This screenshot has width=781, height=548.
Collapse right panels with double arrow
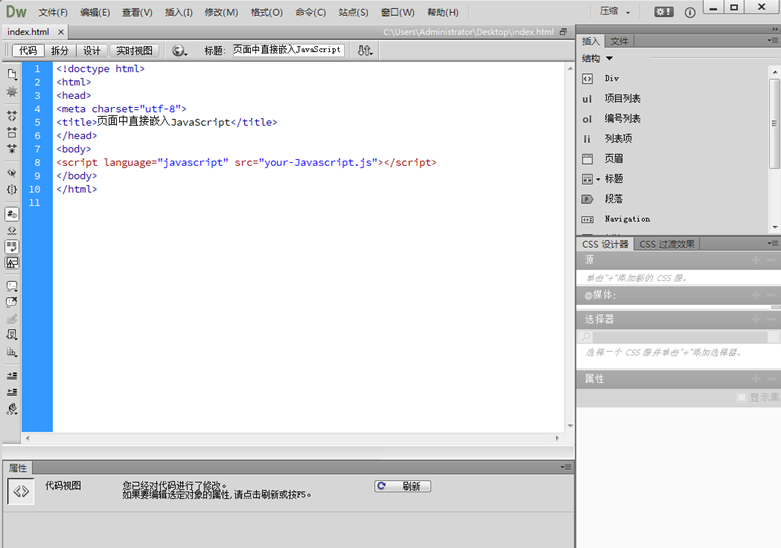click(x=776, y=29)
